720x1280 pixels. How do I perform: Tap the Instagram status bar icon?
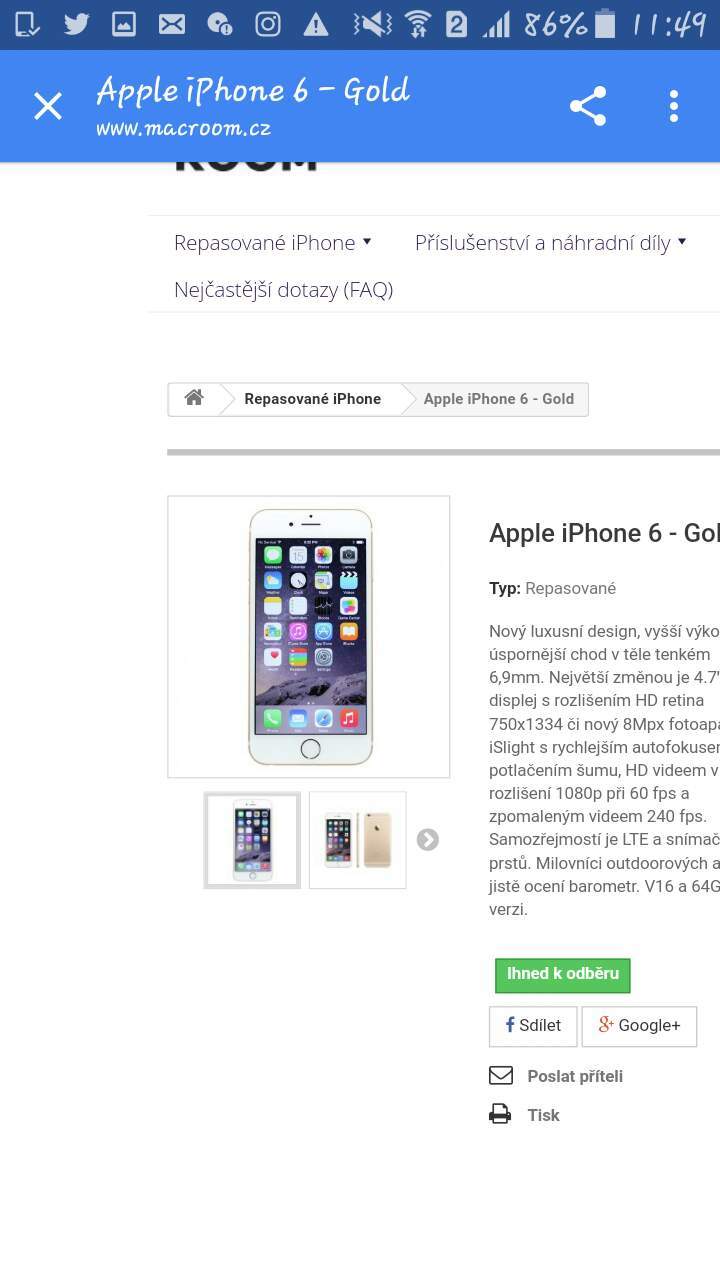(268, 24)
